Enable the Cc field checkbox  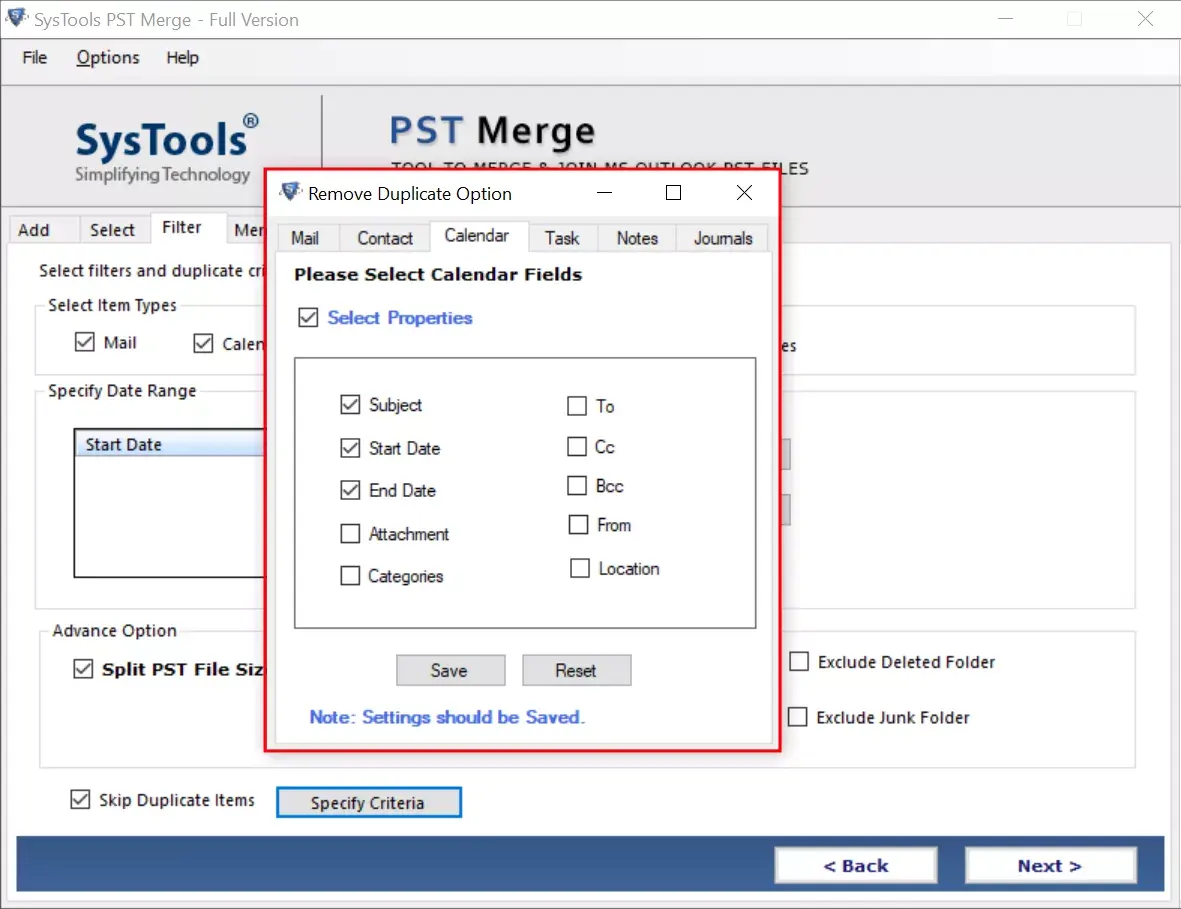click(577, 447)
